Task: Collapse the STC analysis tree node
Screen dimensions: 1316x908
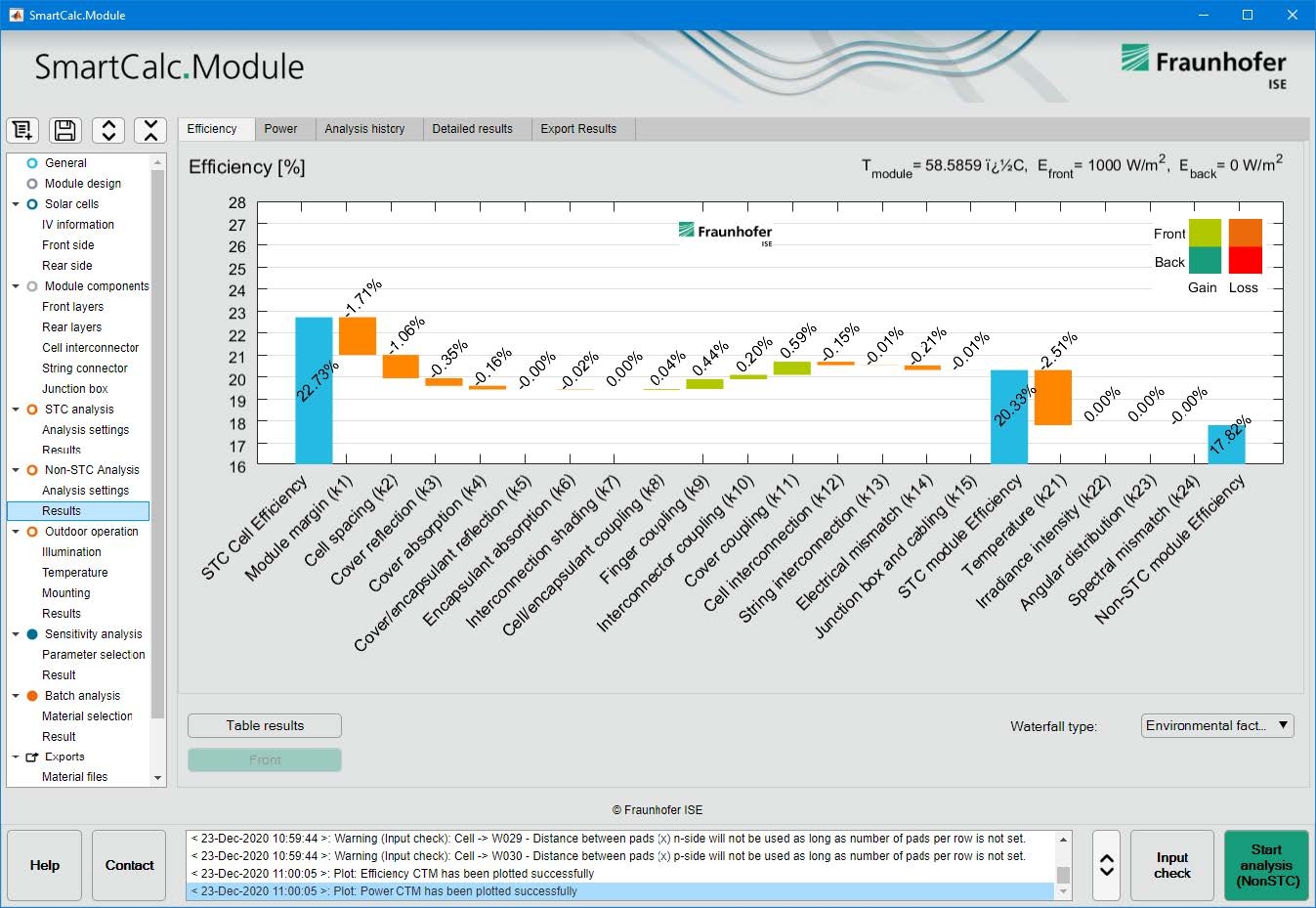Action: pyautogui.click(x=16, y=410)
